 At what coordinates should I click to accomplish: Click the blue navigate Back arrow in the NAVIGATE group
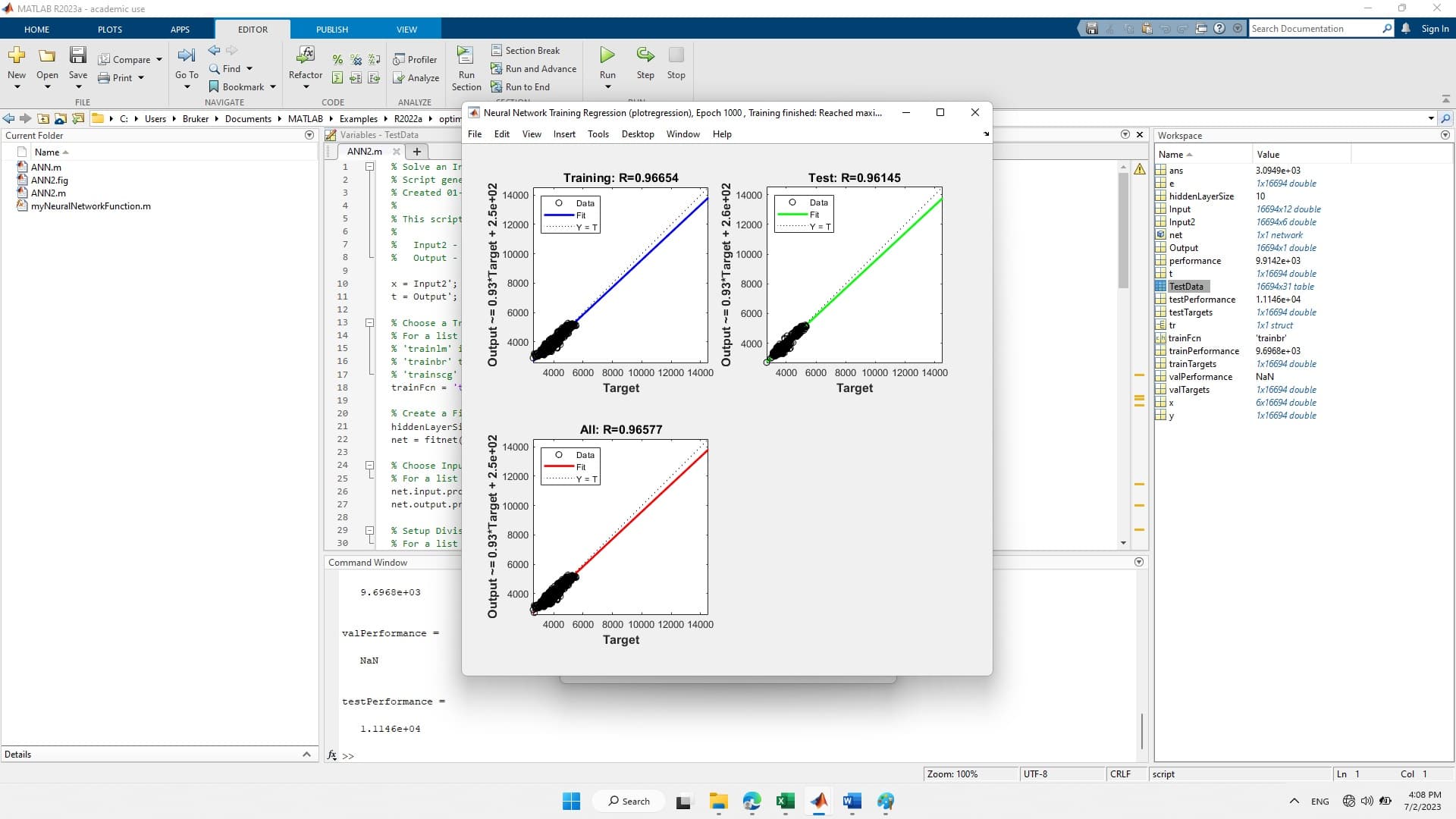(x=215, y=50)
